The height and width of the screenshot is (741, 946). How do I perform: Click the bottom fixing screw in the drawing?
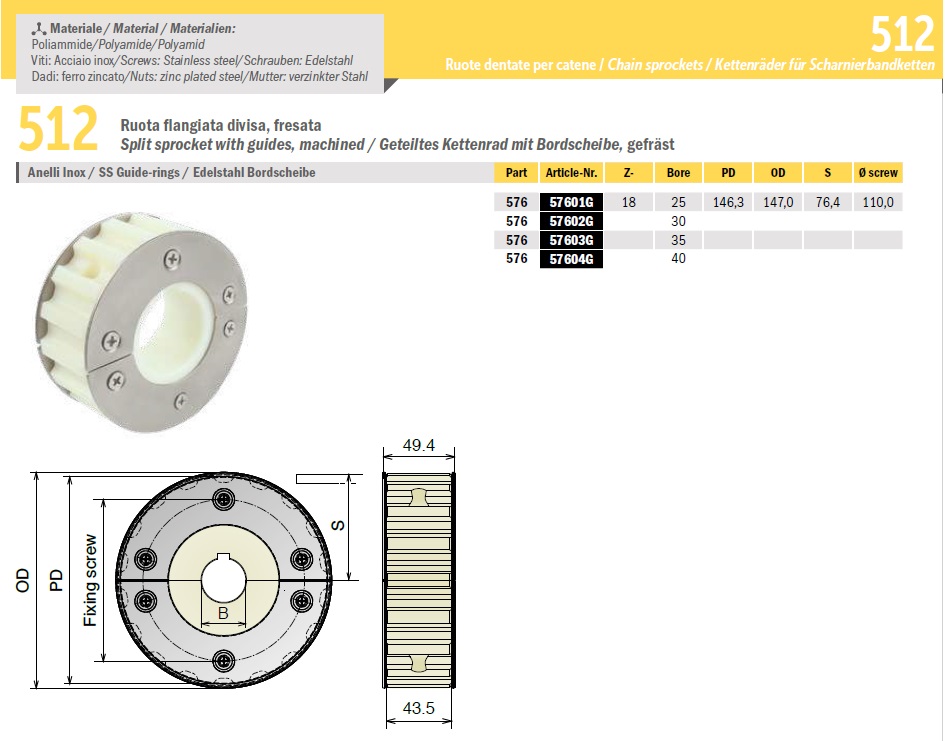(x=224, y=657)
